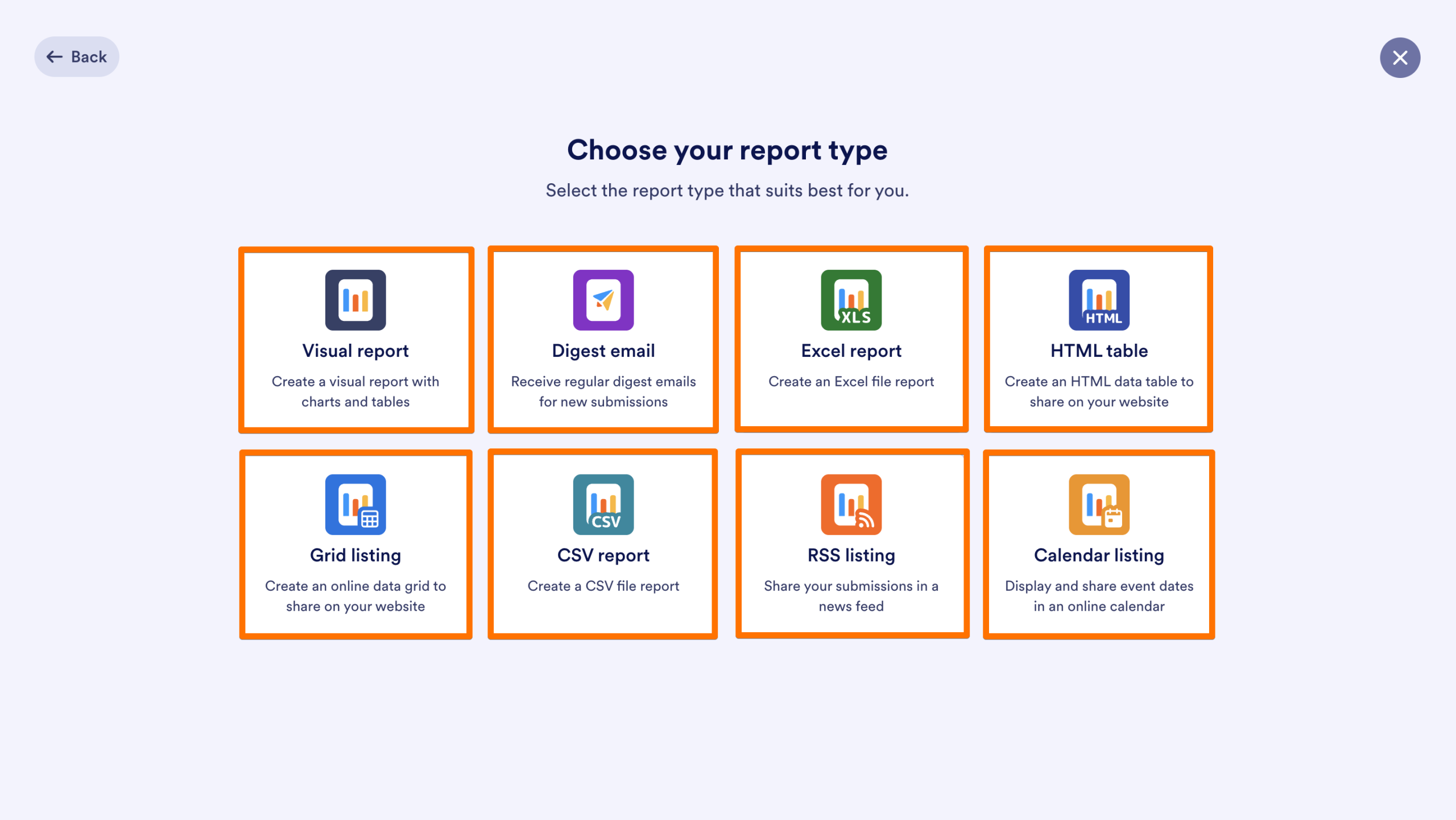Click the purple Digest email paper plane icon
Viewport: 1456px width, 820px height.
[x=603, y=300]
